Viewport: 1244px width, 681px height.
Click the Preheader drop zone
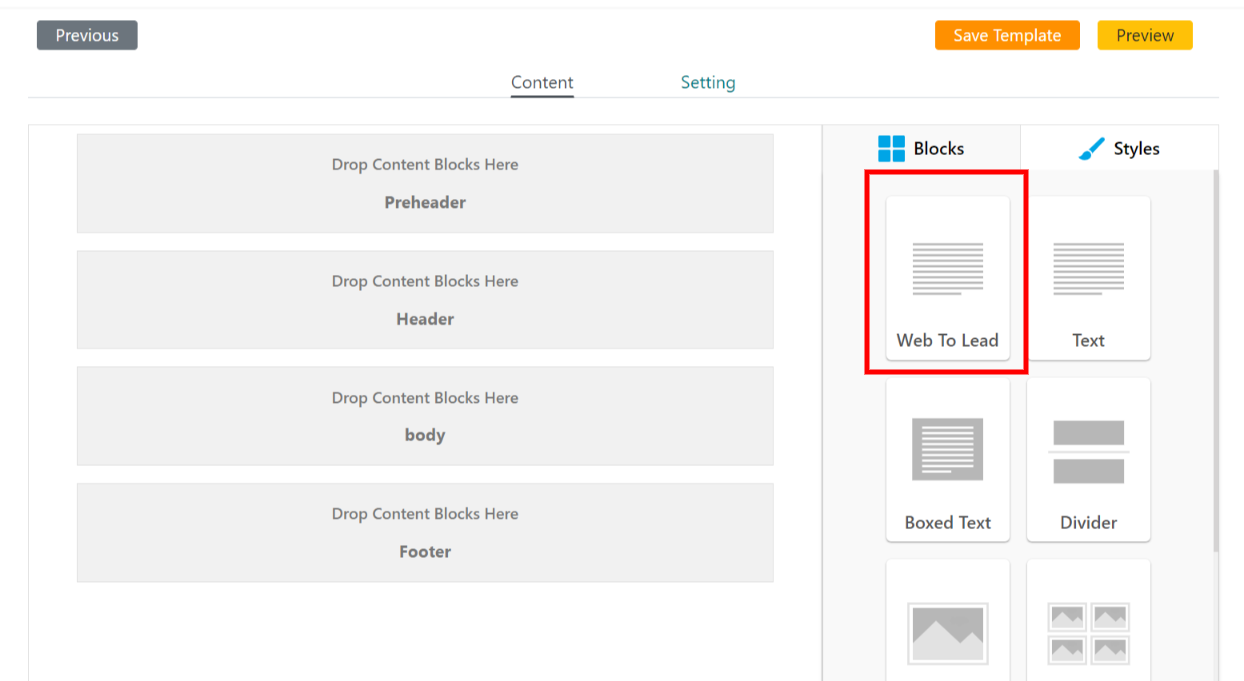coord(425,183)
